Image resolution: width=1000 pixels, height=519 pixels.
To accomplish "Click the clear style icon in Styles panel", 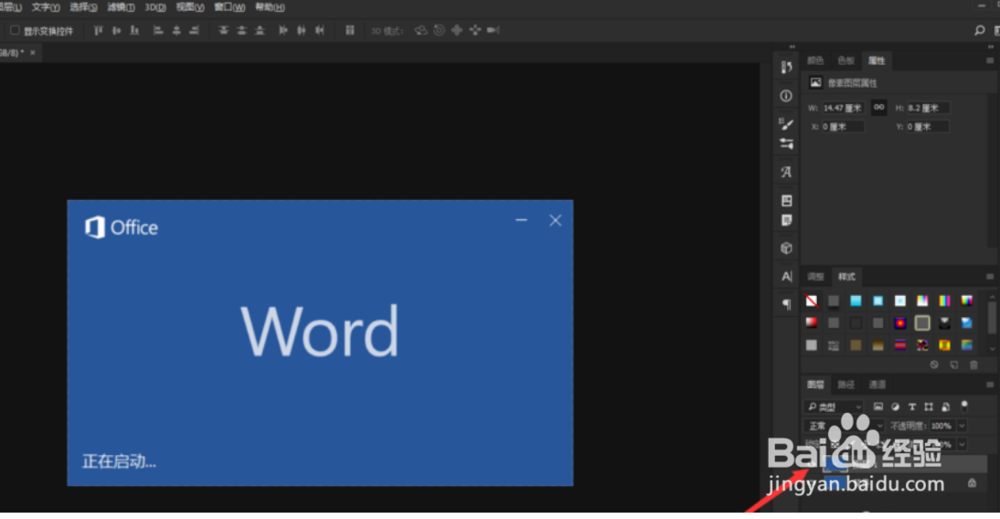I will coord(934,365).
